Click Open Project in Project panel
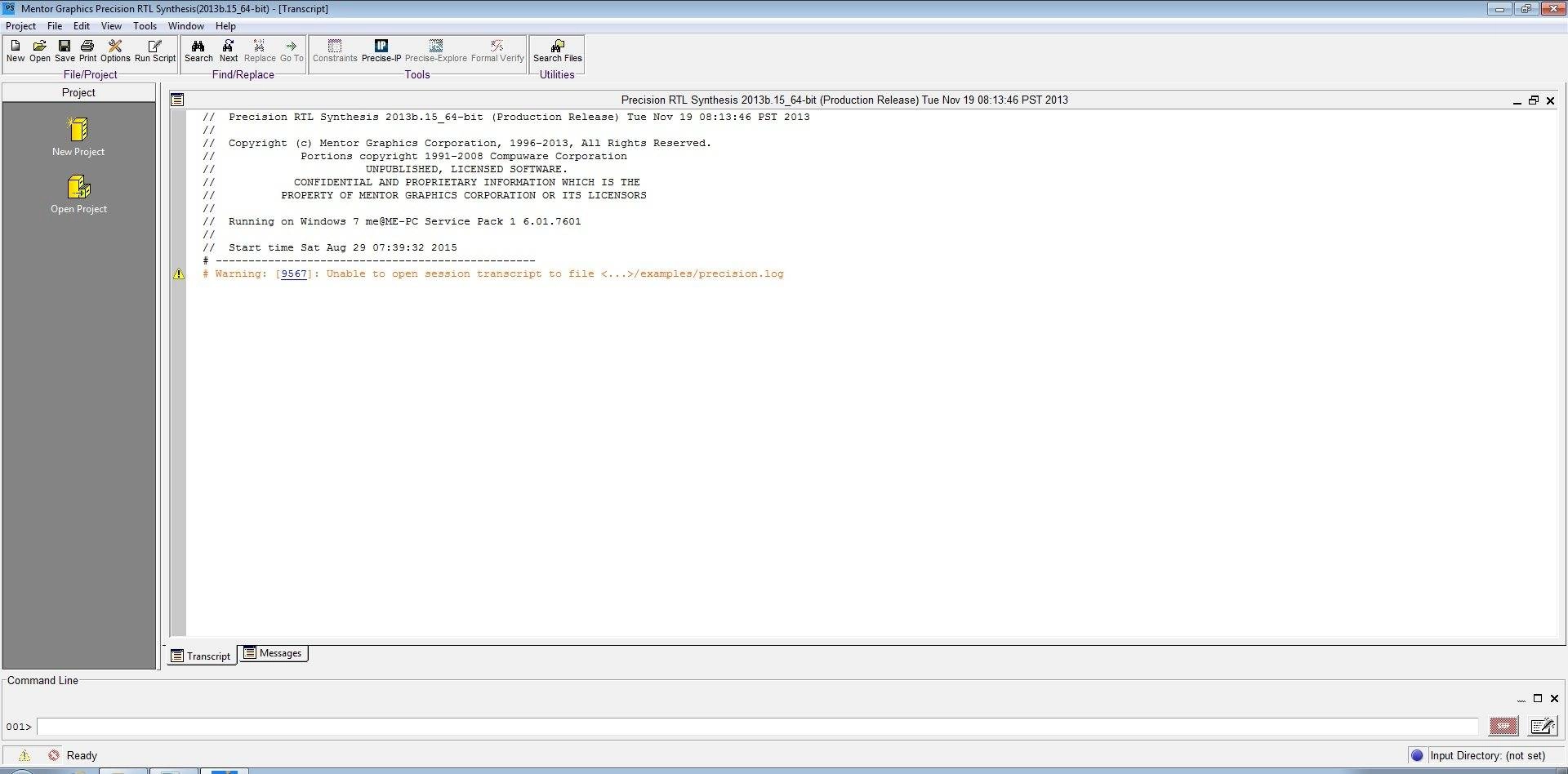Screen dimensions: 1568x774 point(78,194)
